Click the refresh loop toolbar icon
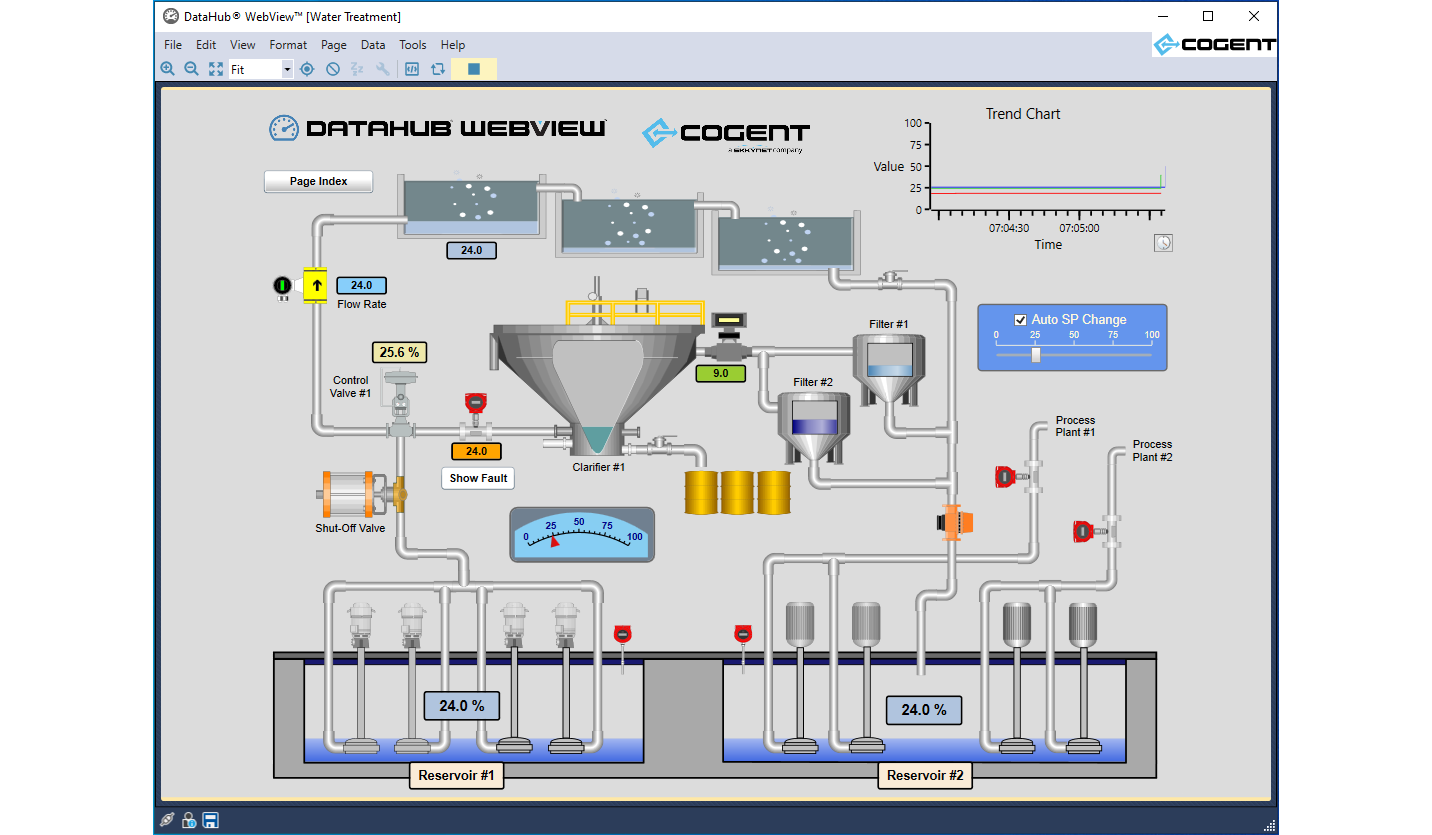The height and width of the screenshot is (835, 1432). point(438,68)
